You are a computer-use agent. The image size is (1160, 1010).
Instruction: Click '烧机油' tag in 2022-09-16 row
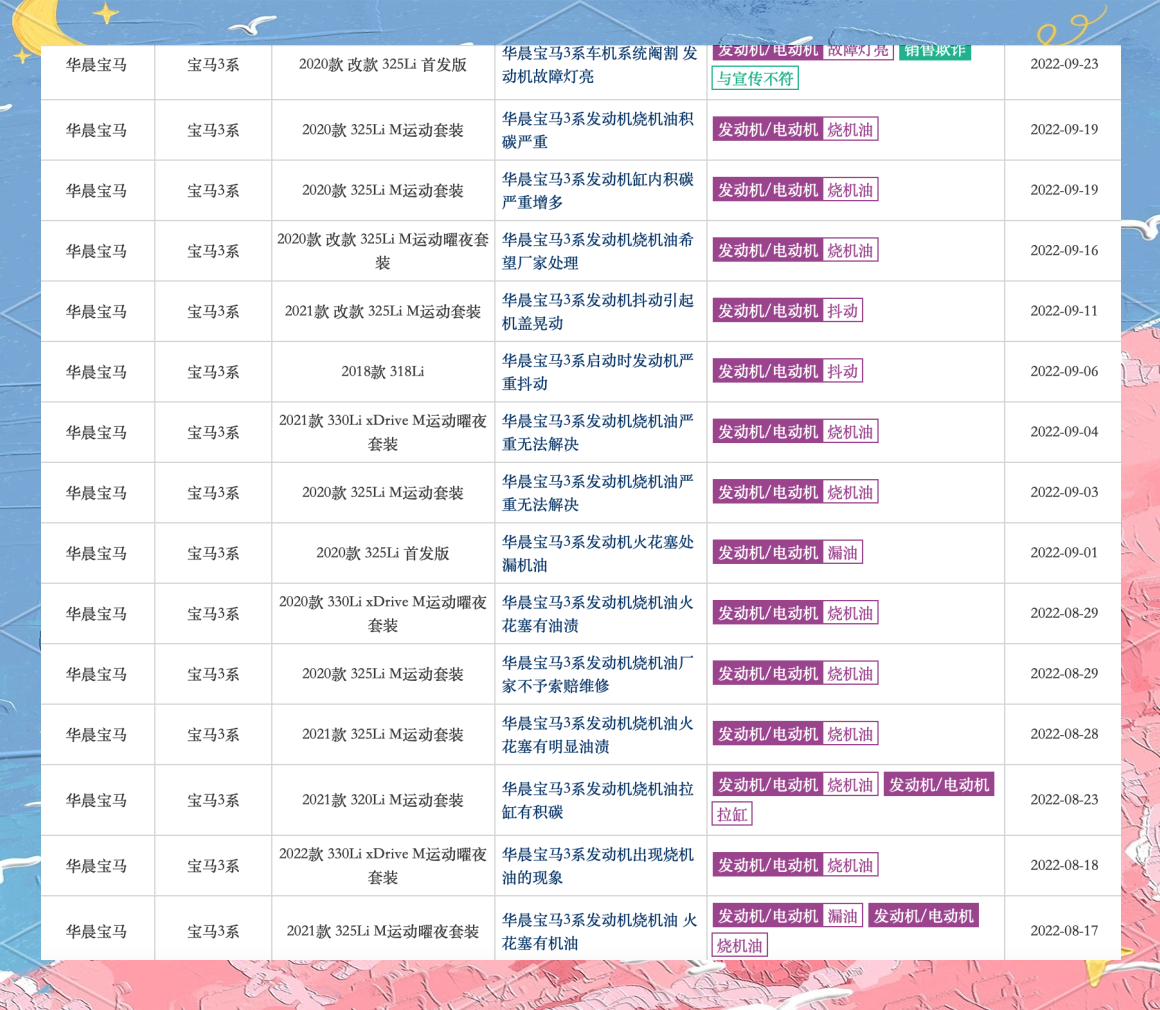point(850,250)
